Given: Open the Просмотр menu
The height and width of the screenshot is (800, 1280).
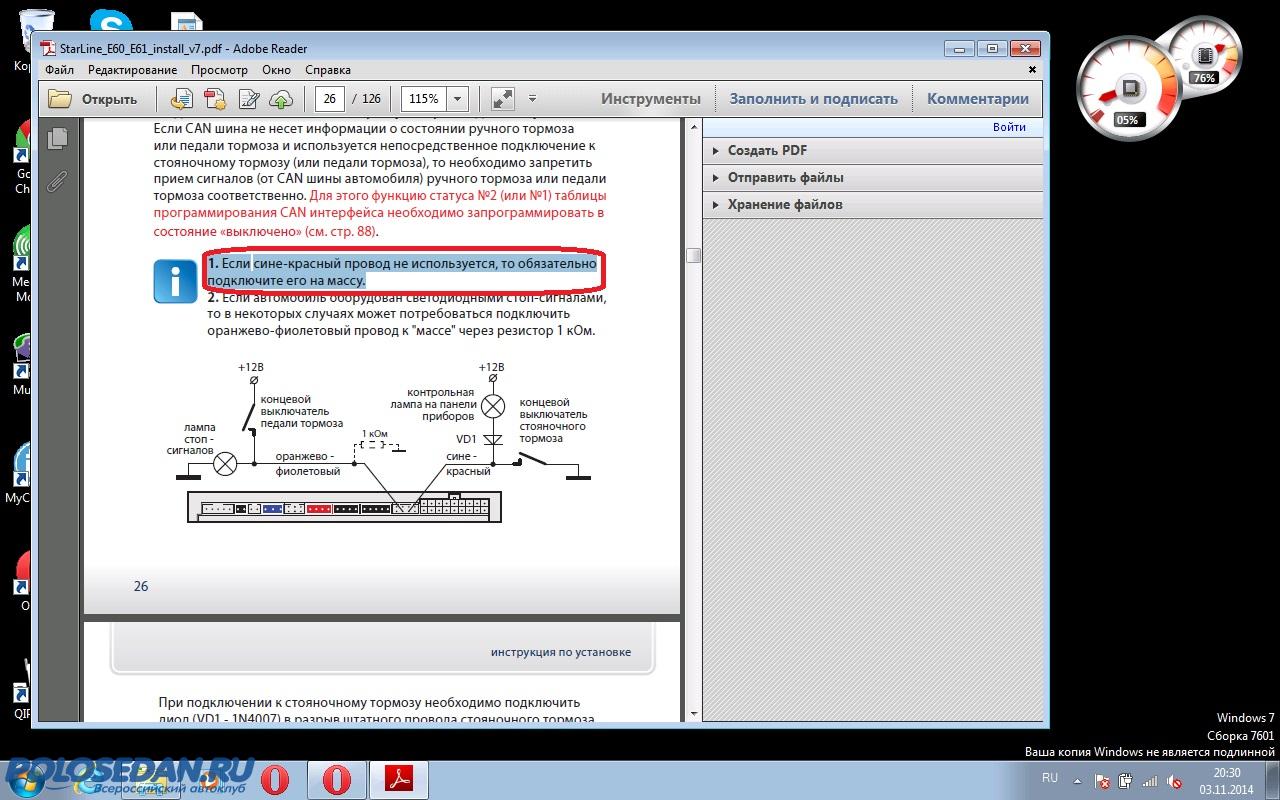Looking at the screenshot, I should 219,70.
